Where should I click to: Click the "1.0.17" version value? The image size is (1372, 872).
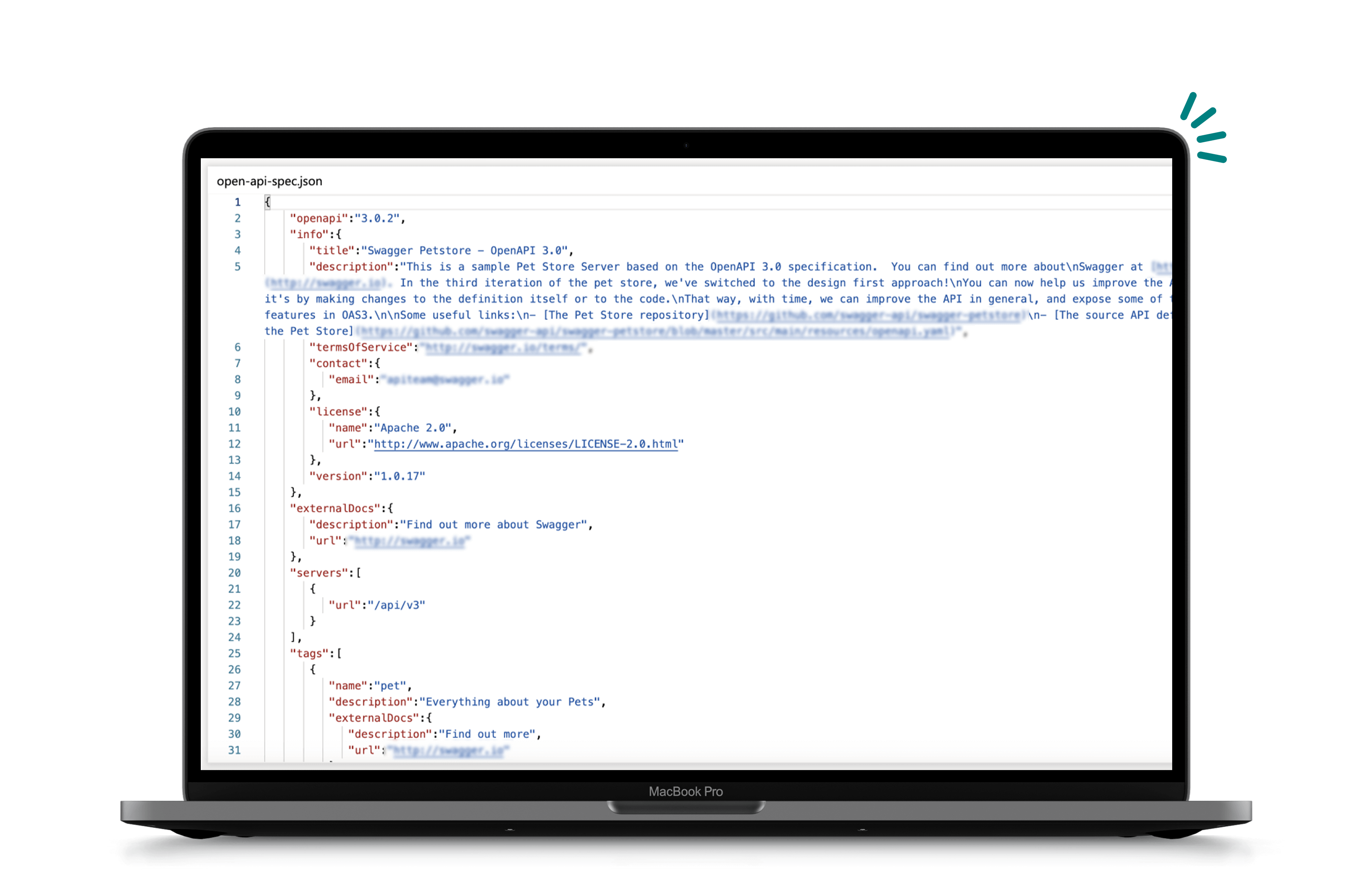399,476
